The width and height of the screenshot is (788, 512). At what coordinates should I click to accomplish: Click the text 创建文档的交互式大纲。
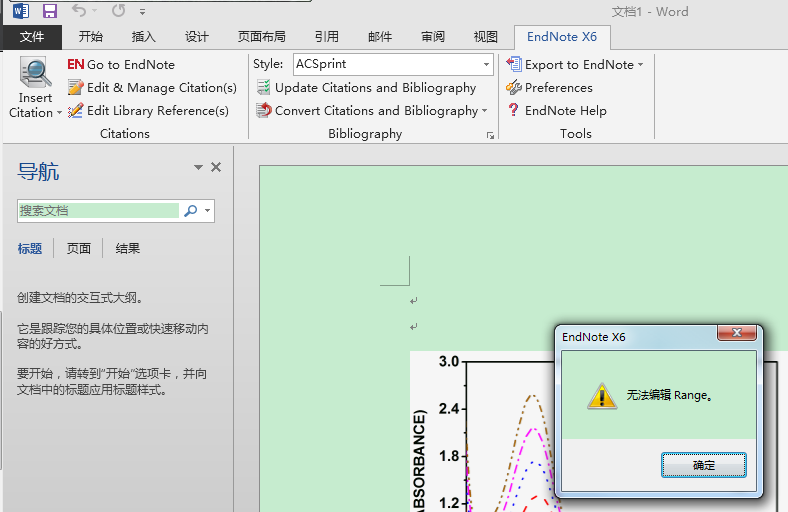point(80,297)
